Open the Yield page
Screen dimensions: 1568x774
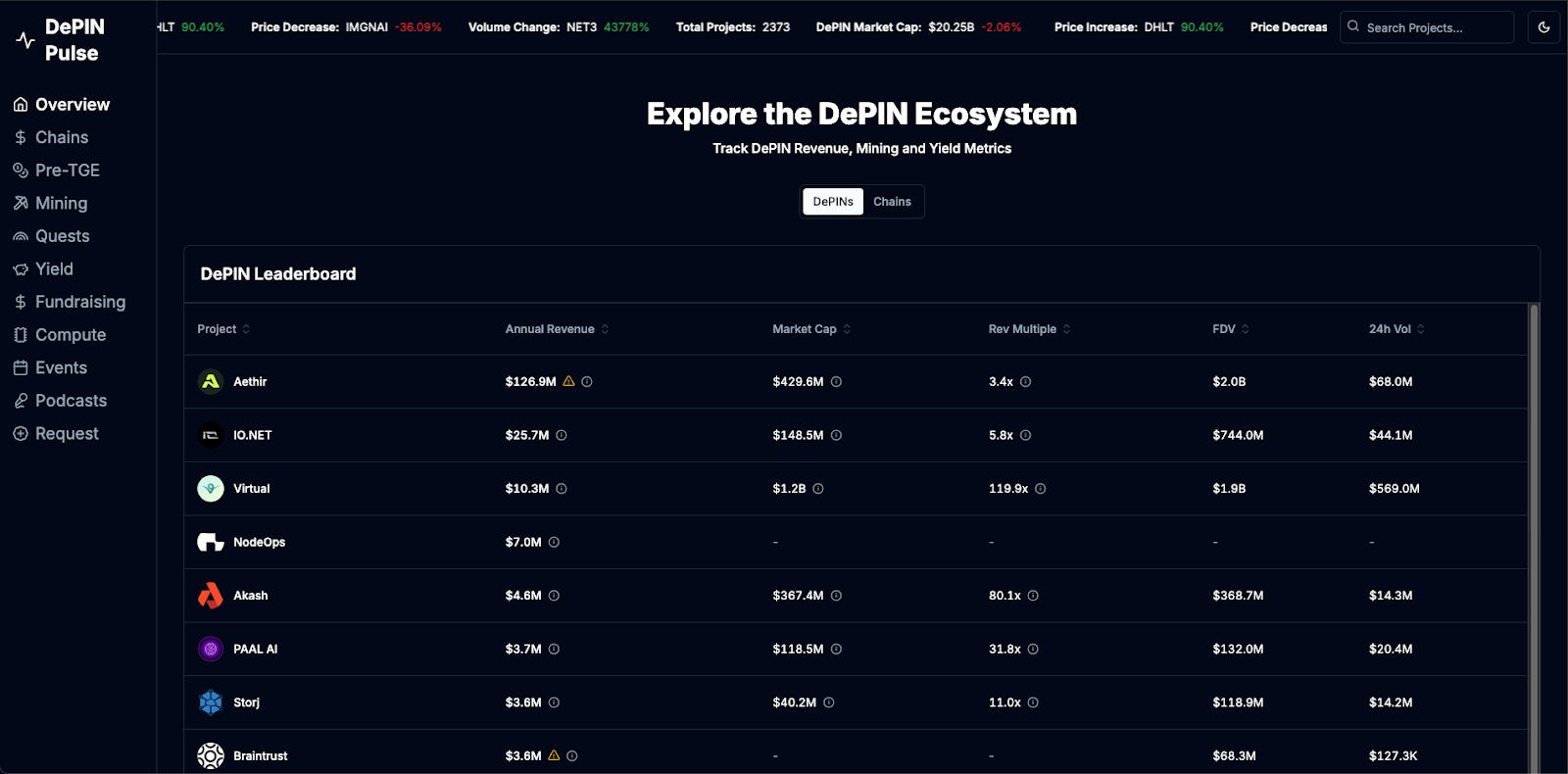(43, 268)
